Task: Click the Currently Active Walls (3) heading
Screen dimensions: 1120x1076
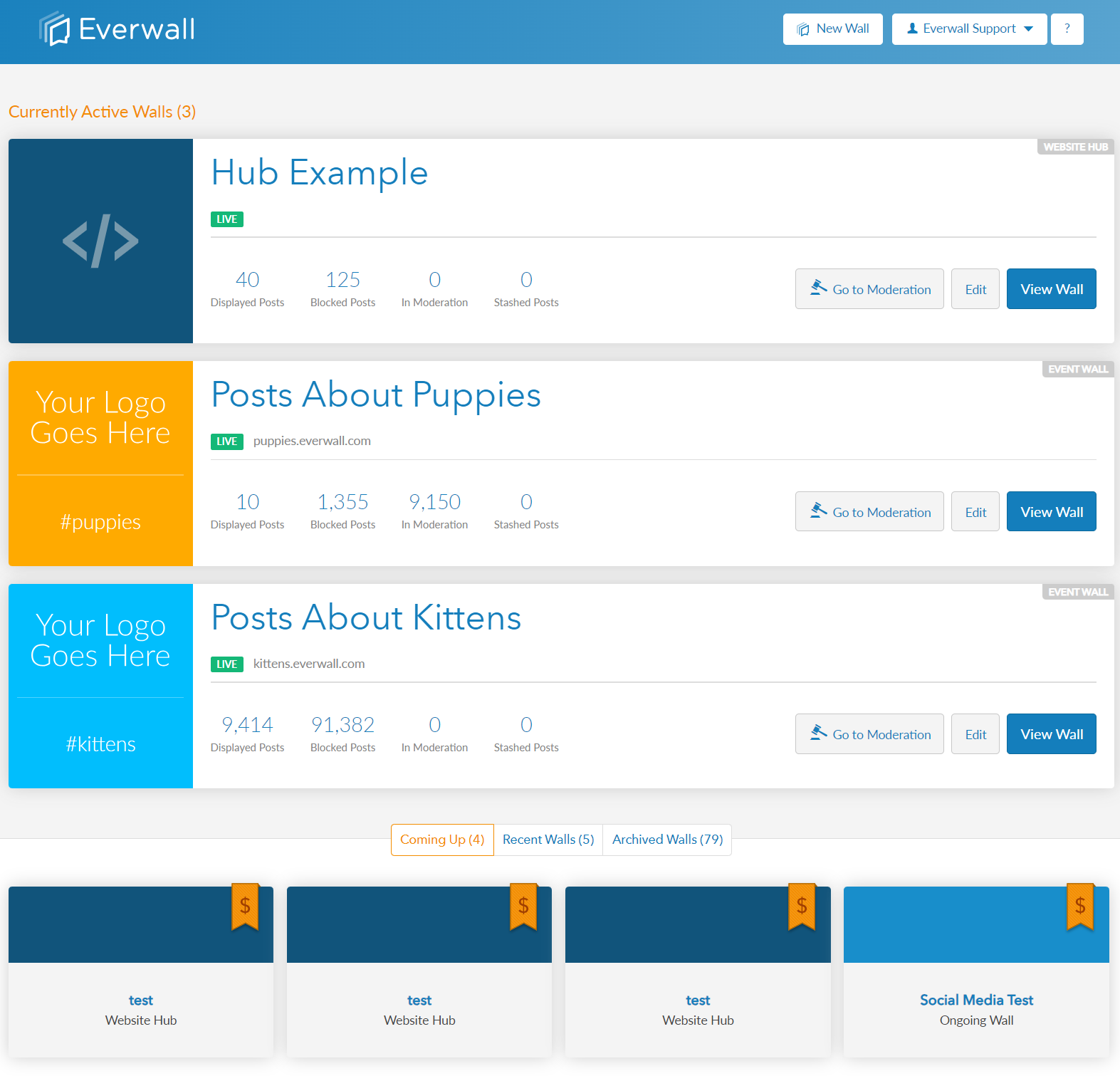Action: click(x=103, y=112)
